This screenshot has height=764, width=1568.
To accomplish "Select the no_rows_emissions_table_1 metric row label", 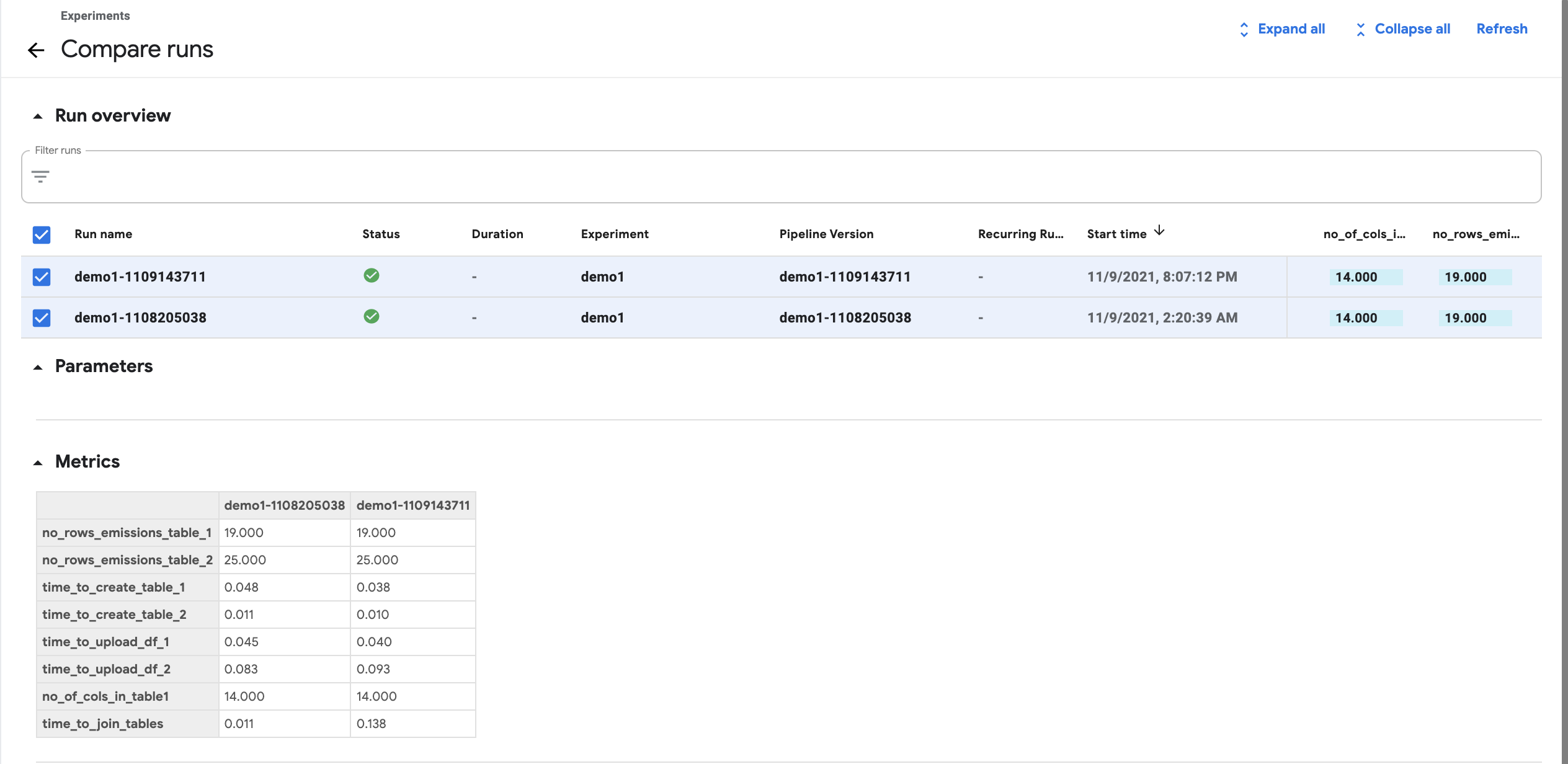I will [x=127, y=533].
